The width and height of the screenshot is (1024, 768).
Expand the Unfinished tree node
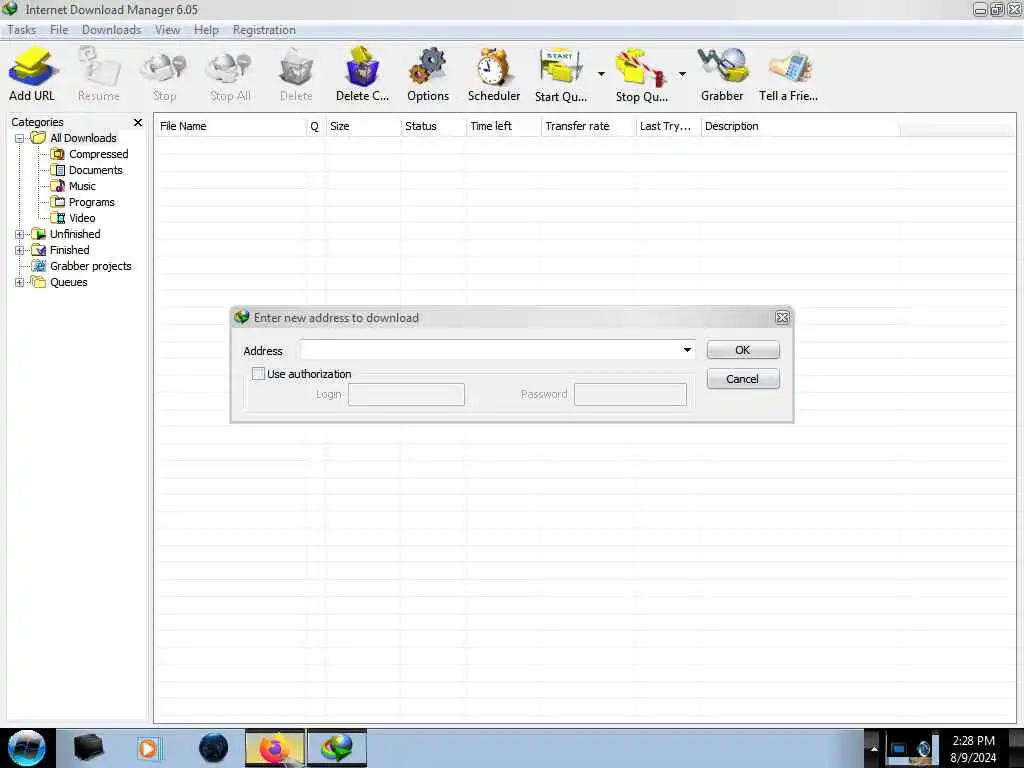pyautogui.click(x=20, y=234)
